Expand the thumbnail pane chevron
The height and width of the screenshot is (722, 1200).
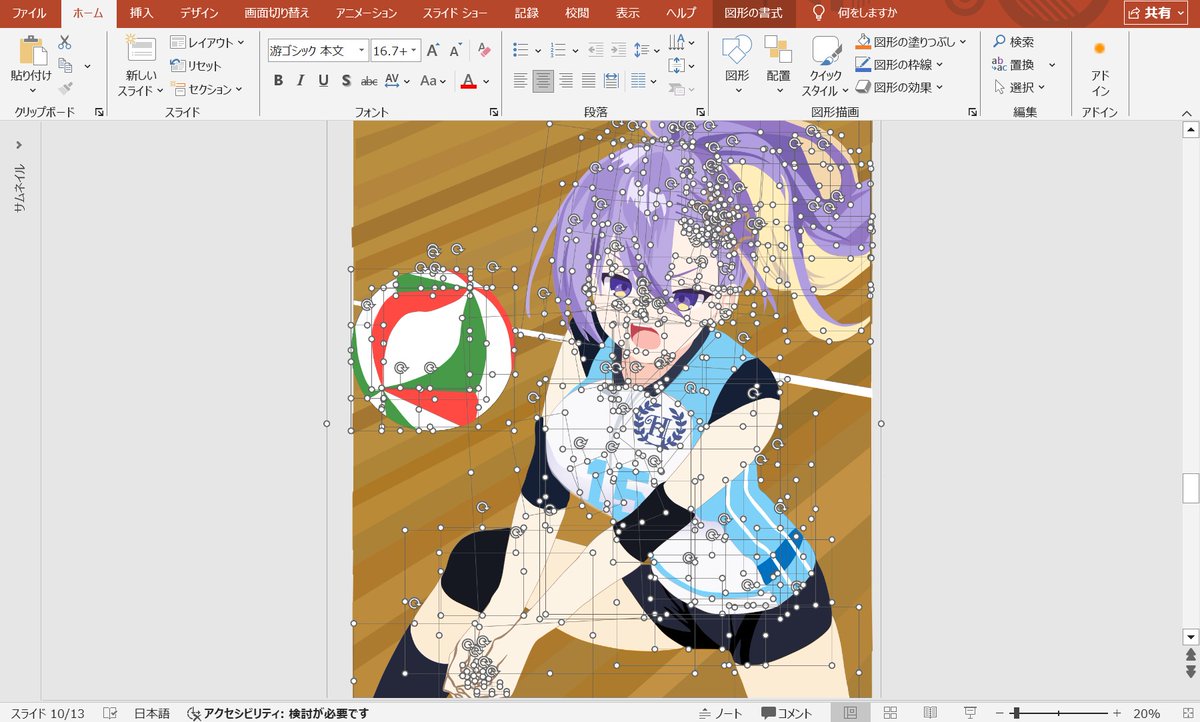point(19,145)
